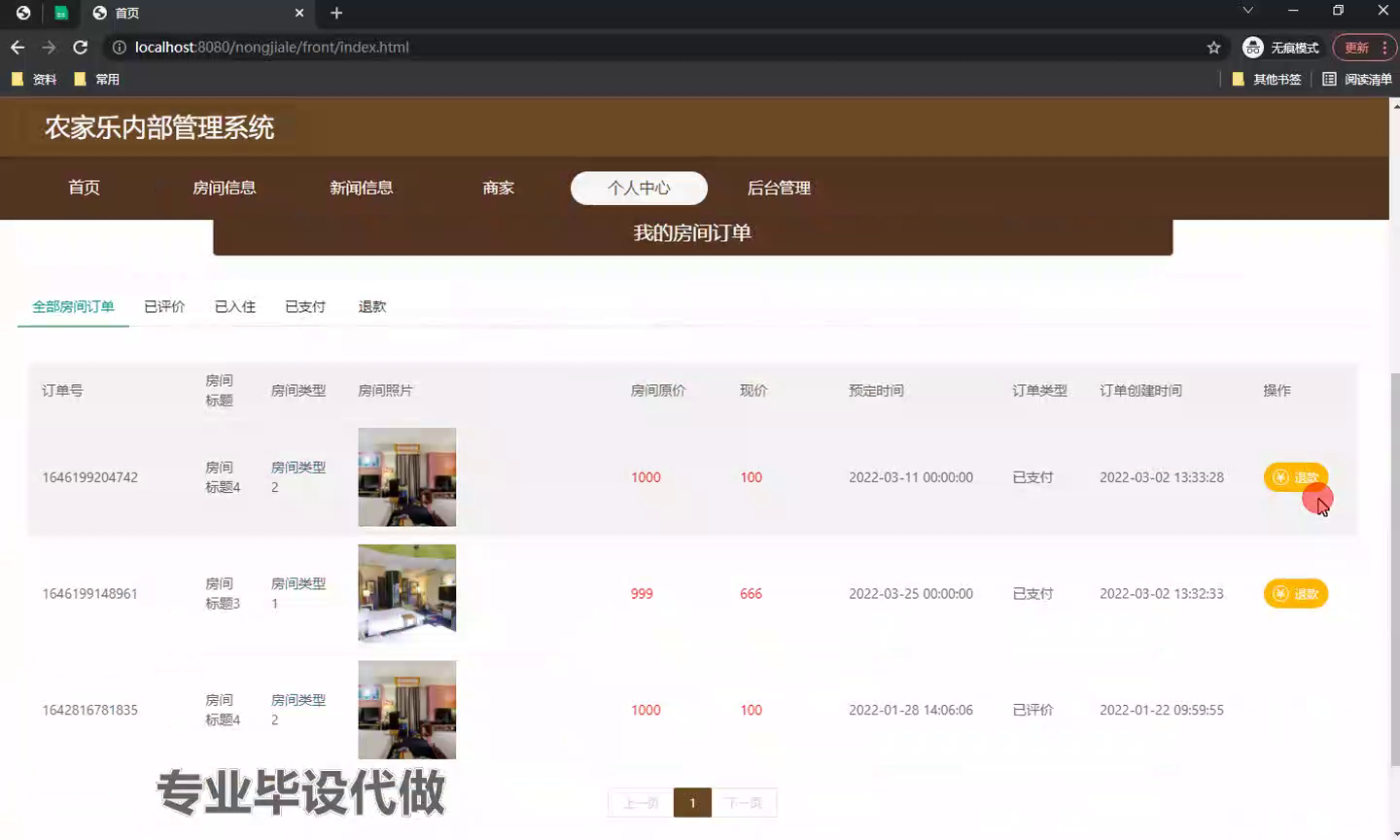Open a new tab with the plus icon
Screen dimensions: 1400x840
[x=336, y=13]
